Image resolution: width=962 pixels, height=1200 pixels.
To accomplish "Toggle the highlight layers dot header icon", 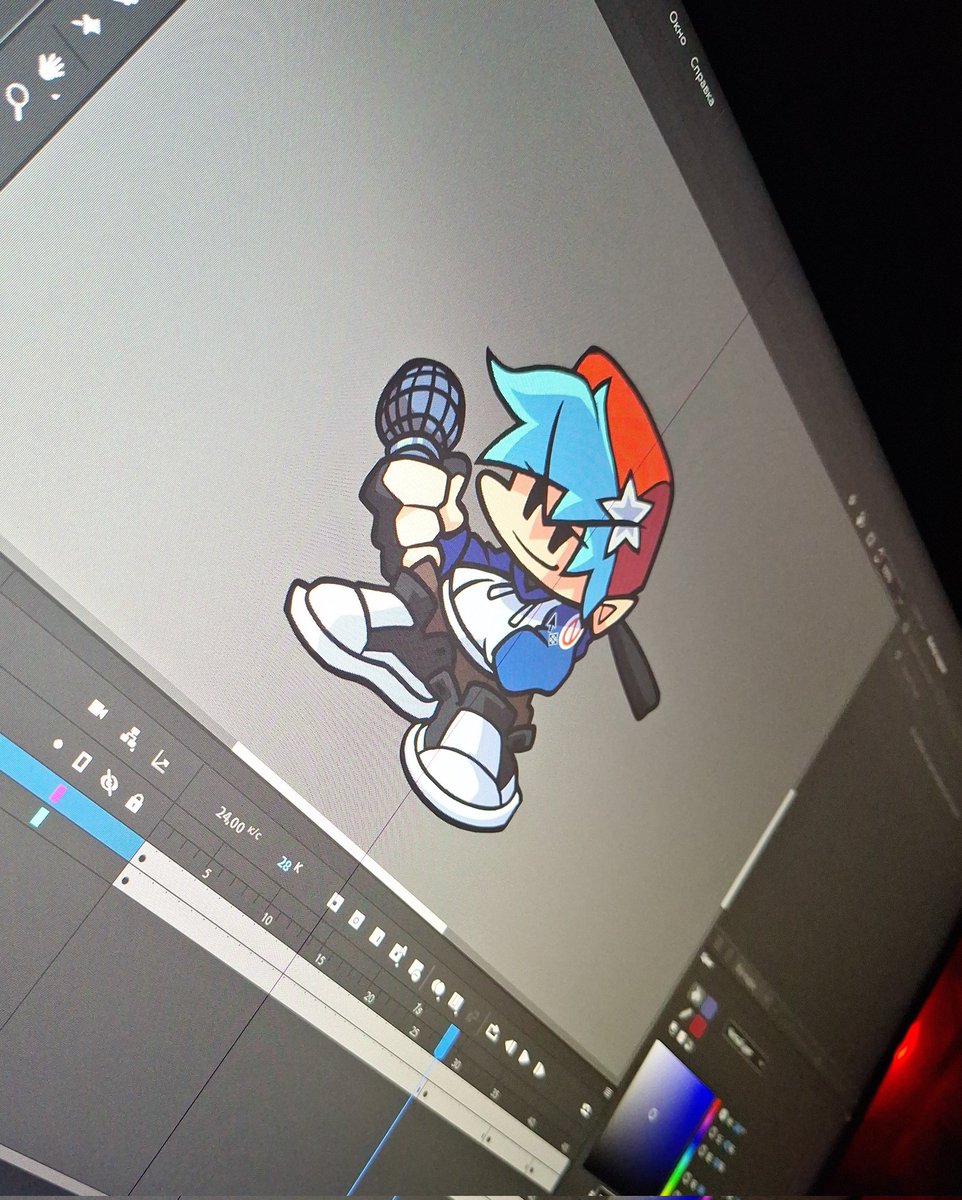I will point(58,745).
